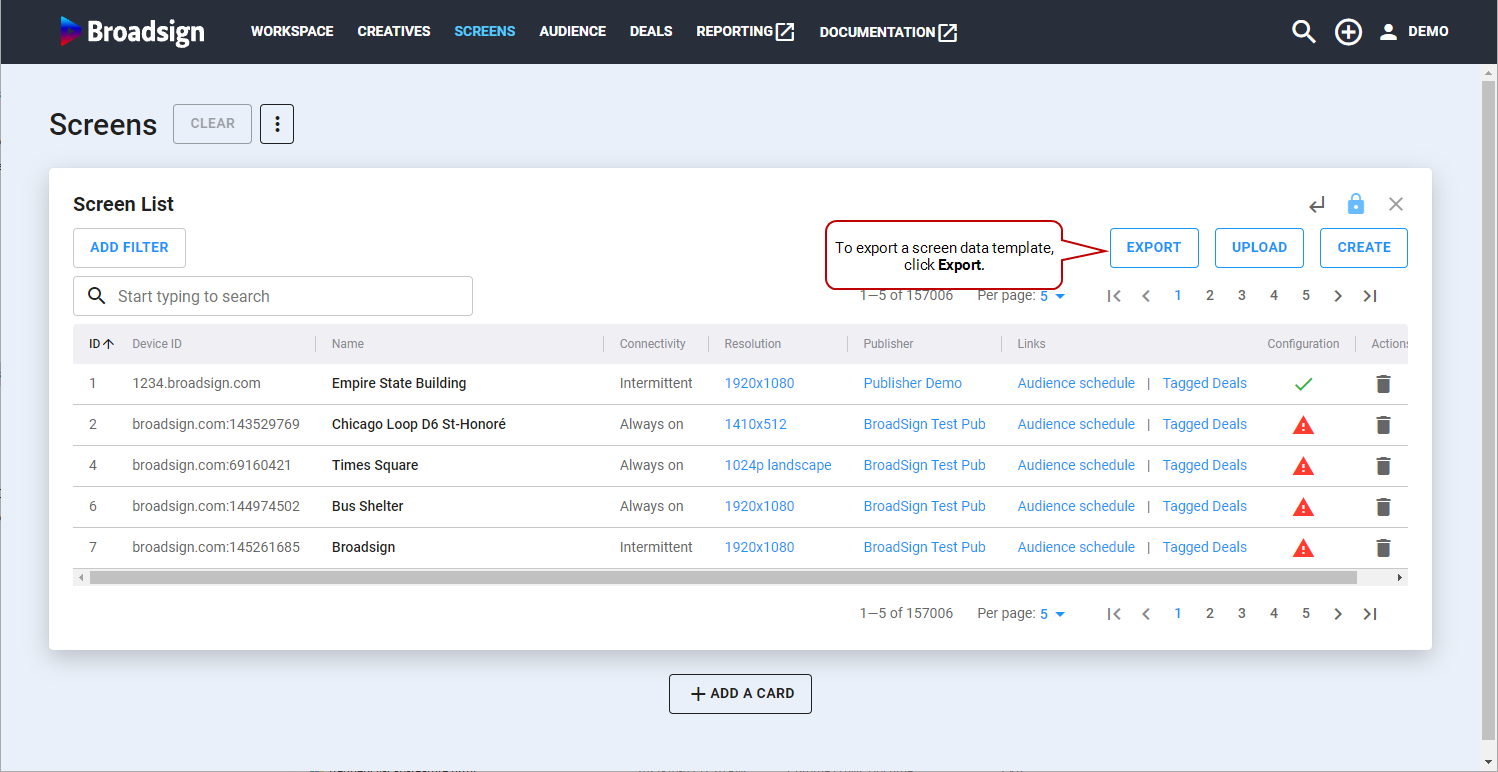Screen dimensions: 1498x772
Task: Open the three-dot menu beside Screens title
Action: click(277, 124)
